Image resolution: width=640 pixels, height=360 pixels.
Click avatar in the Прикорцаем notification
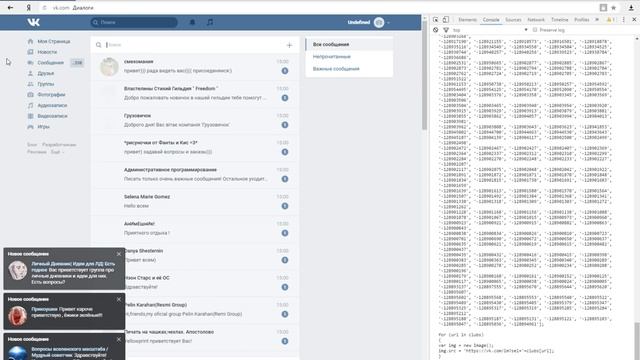[18, 316]
